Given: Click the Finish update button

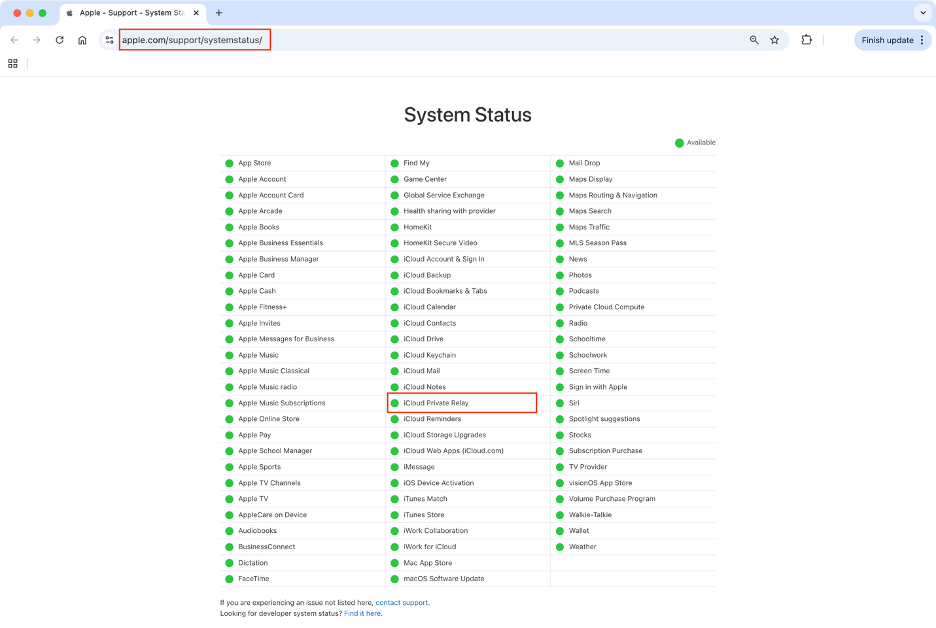Looking at the screenshot, I should click(x=888, y=40).
